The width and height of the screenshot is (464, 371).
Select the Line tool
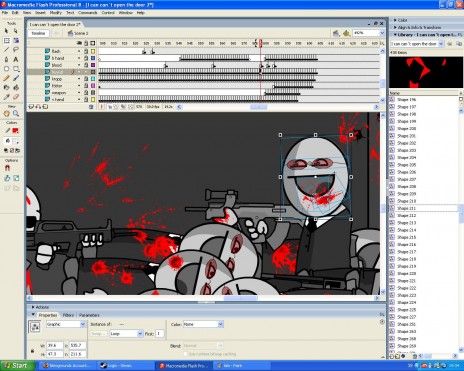point(6,50)
